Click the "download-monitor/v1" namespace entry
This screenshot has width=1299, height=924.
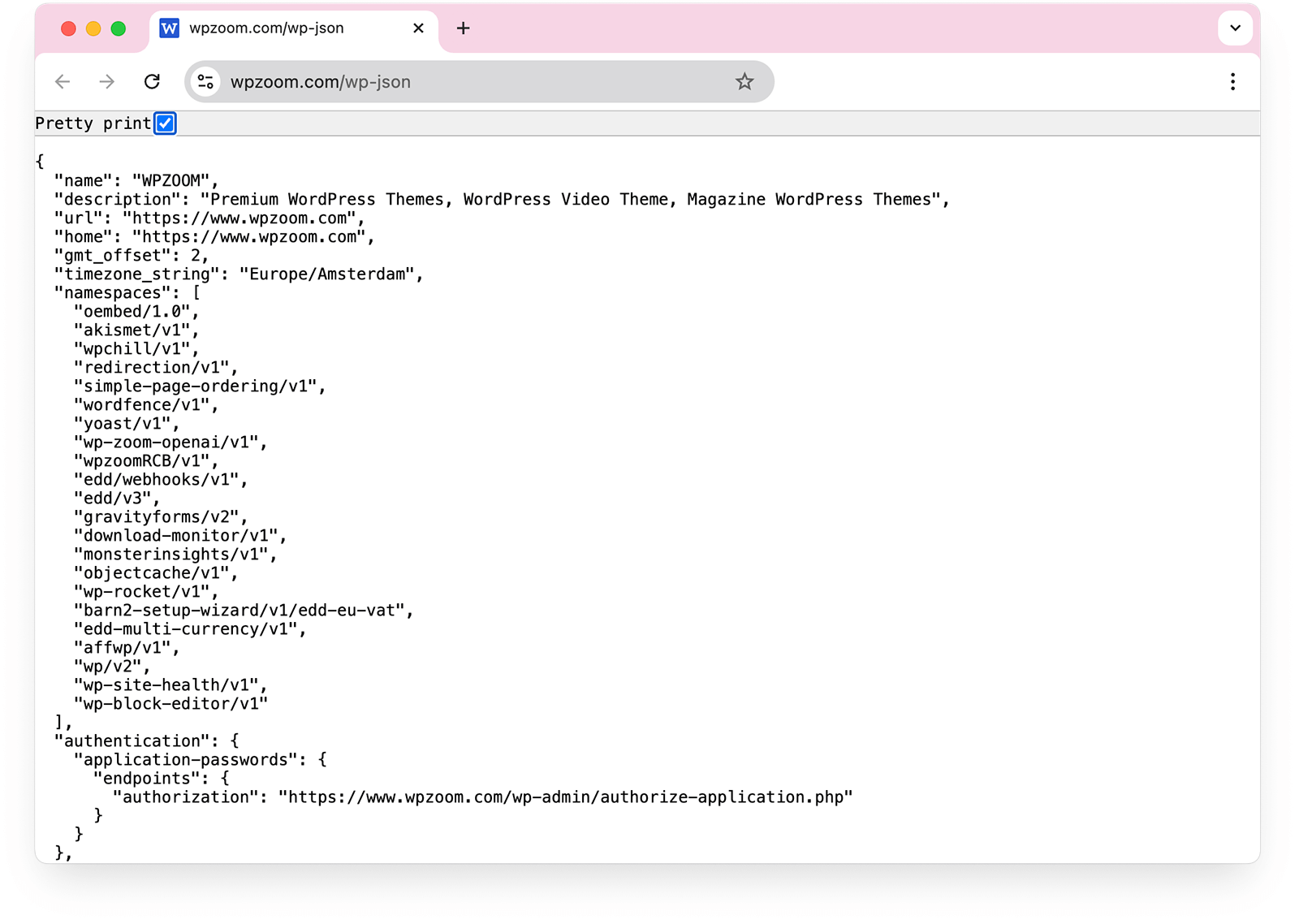[179, 536]
